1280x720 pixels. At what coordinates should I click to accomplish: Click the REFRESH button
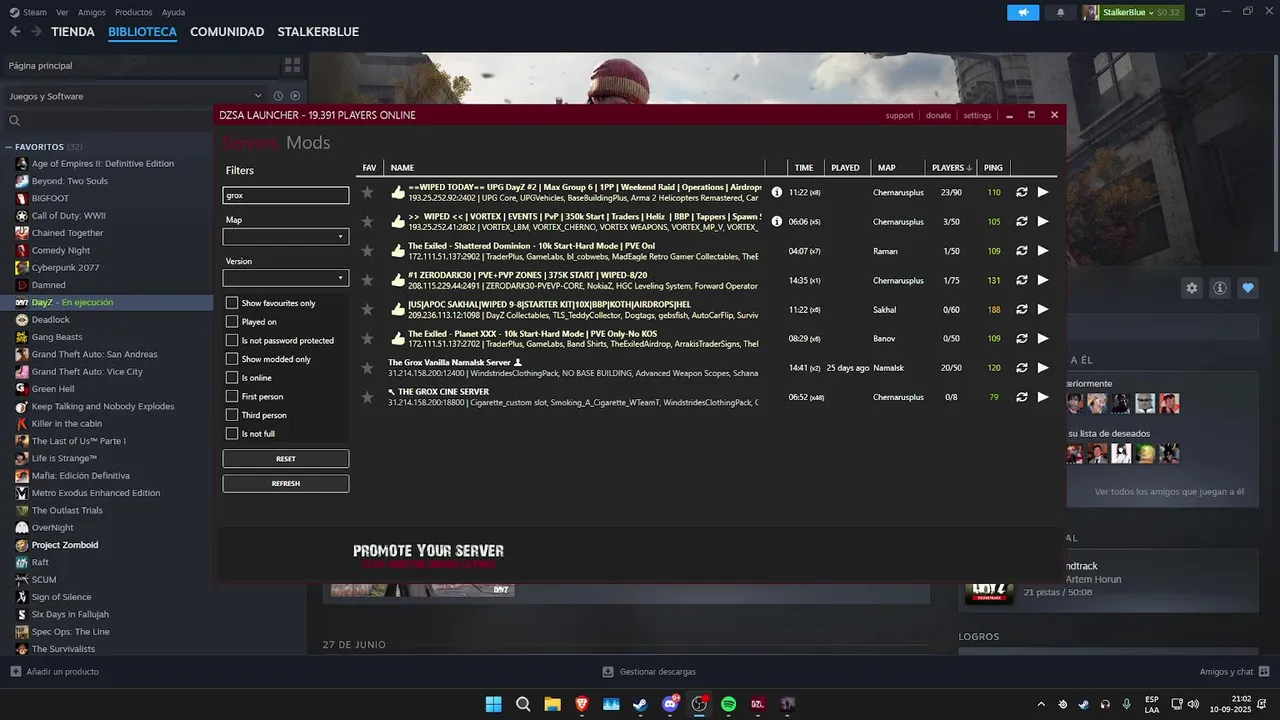point(285,484)
